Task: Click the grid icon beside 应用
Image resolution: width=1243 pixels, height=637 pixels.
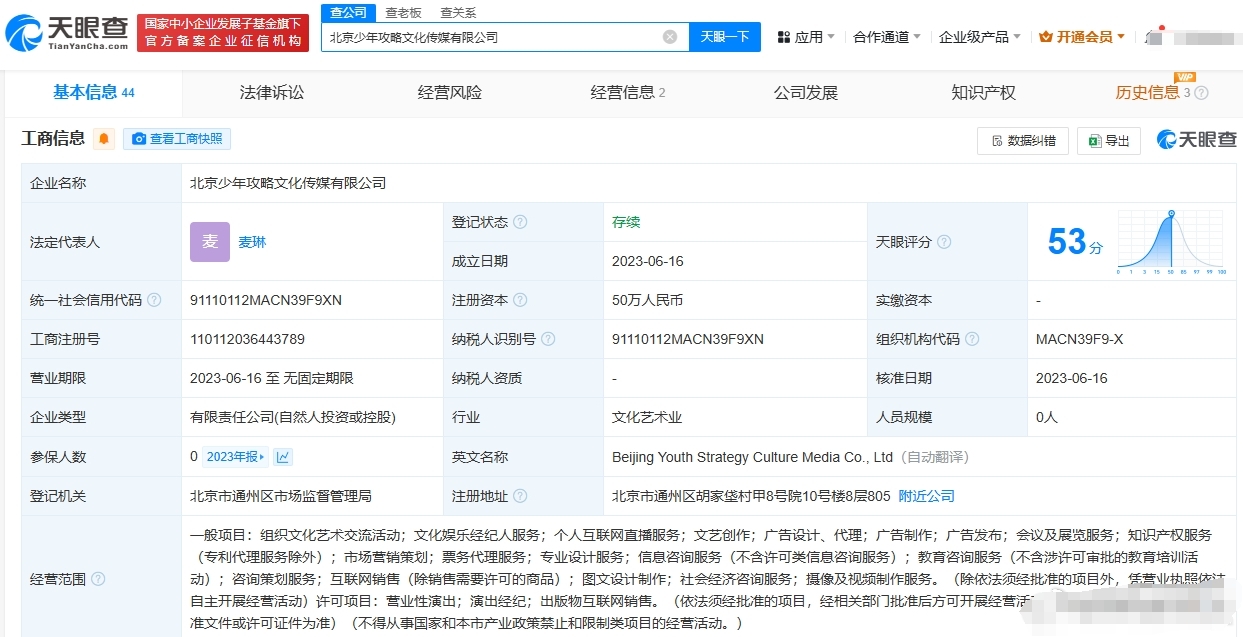Action: 784,37
